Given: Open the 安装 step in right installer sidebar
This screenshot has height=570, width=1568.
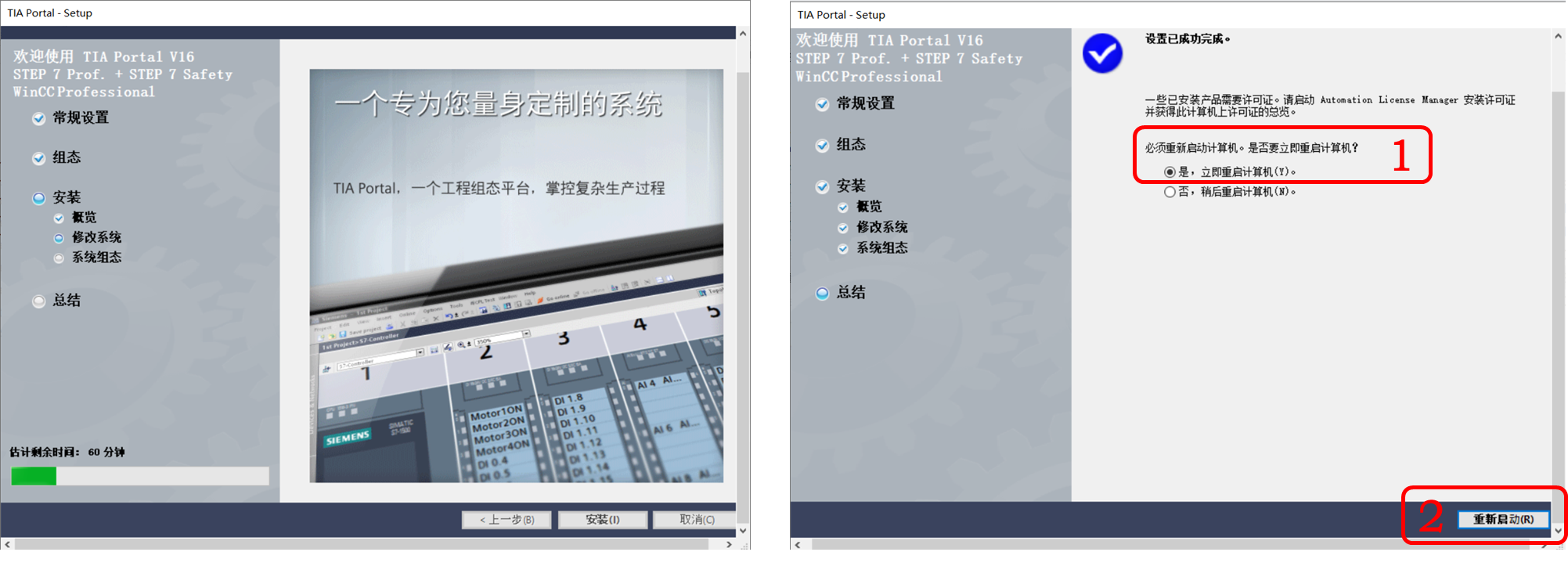Looking at the screenshot, I should click(x=851, y=186).
